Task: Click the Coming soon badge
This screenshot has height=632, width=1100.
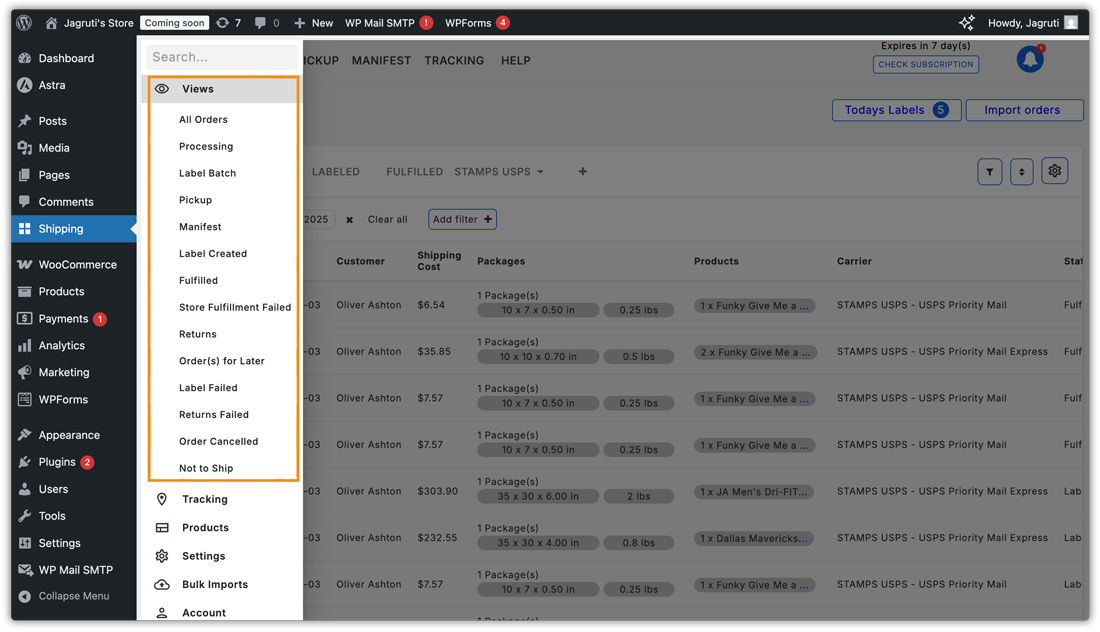Action: (x=175, y=23)
